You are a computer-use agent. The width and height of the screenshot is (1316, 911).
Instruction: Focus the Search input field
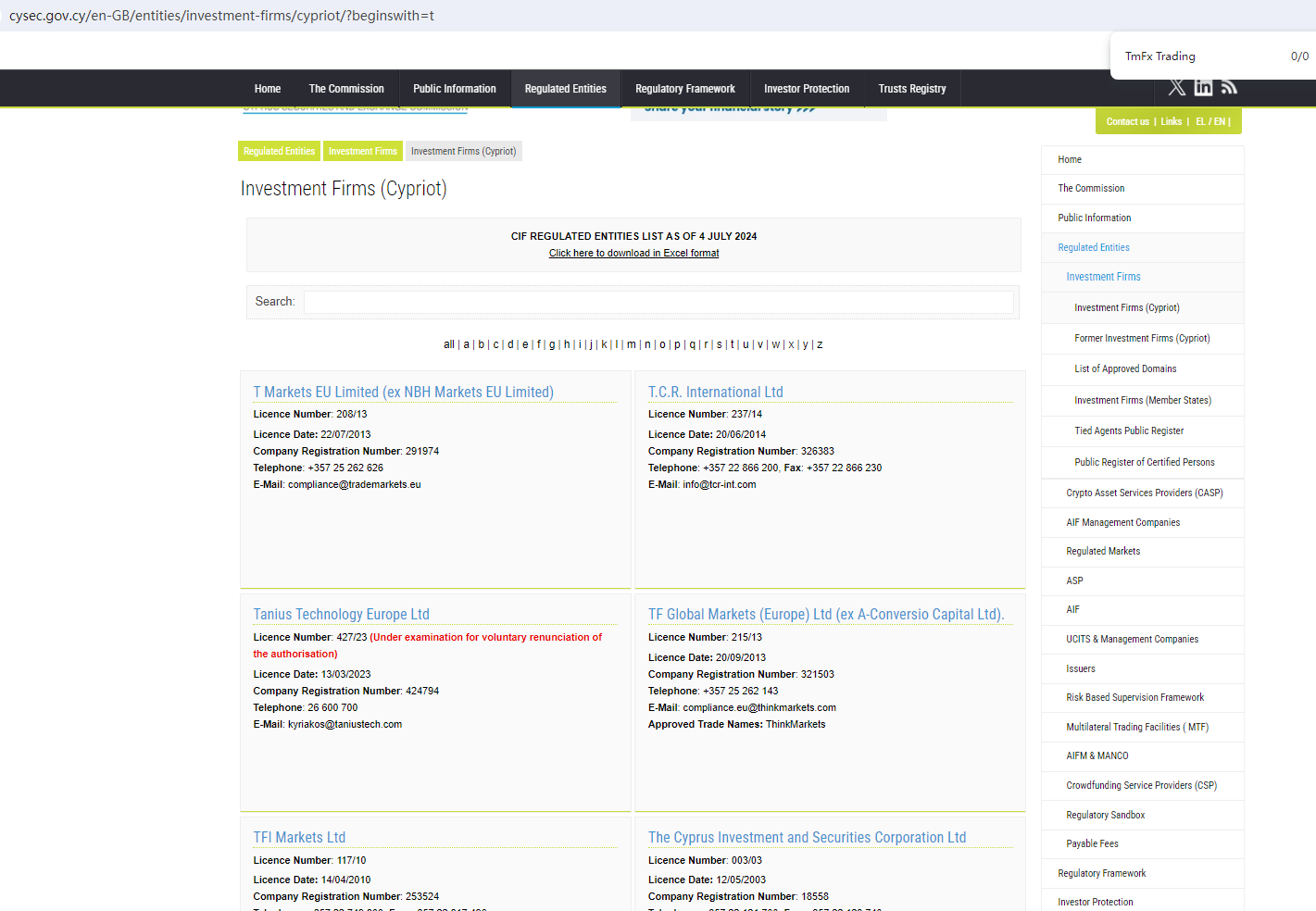click(658, 302)
